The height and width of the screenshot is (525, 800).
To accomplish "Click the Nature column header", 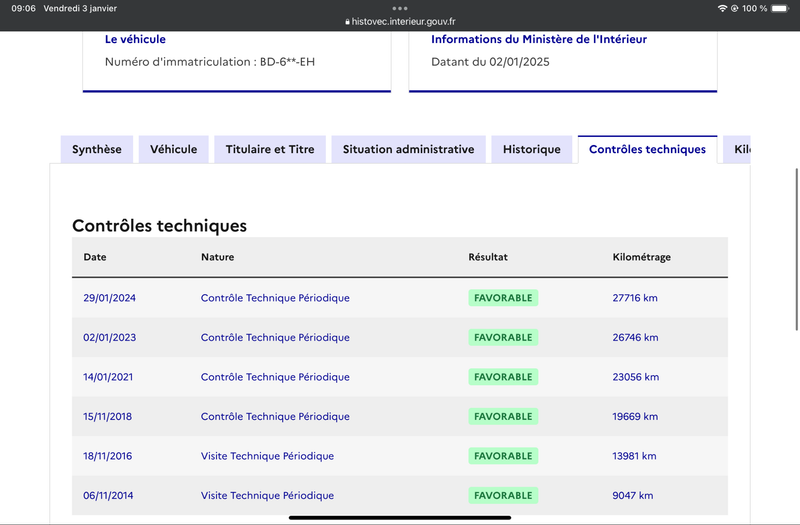I will pyautogui.click(x=217, y=257).
